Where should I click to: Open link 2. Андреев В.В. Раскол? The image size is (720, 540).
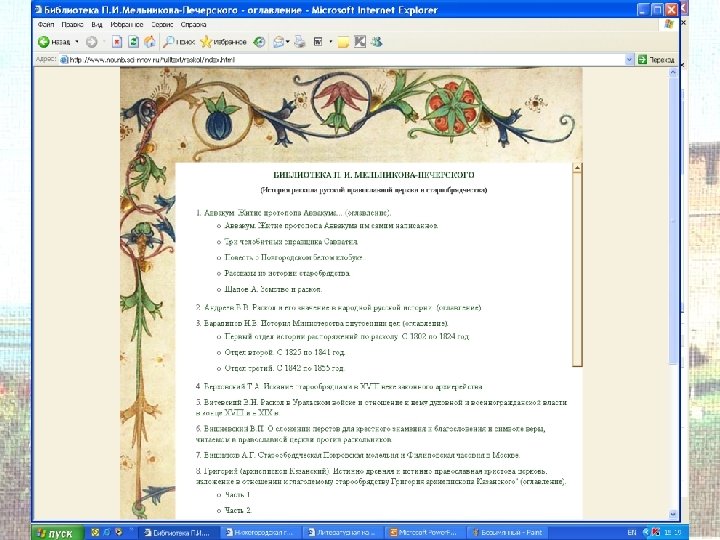pos(339,307)
